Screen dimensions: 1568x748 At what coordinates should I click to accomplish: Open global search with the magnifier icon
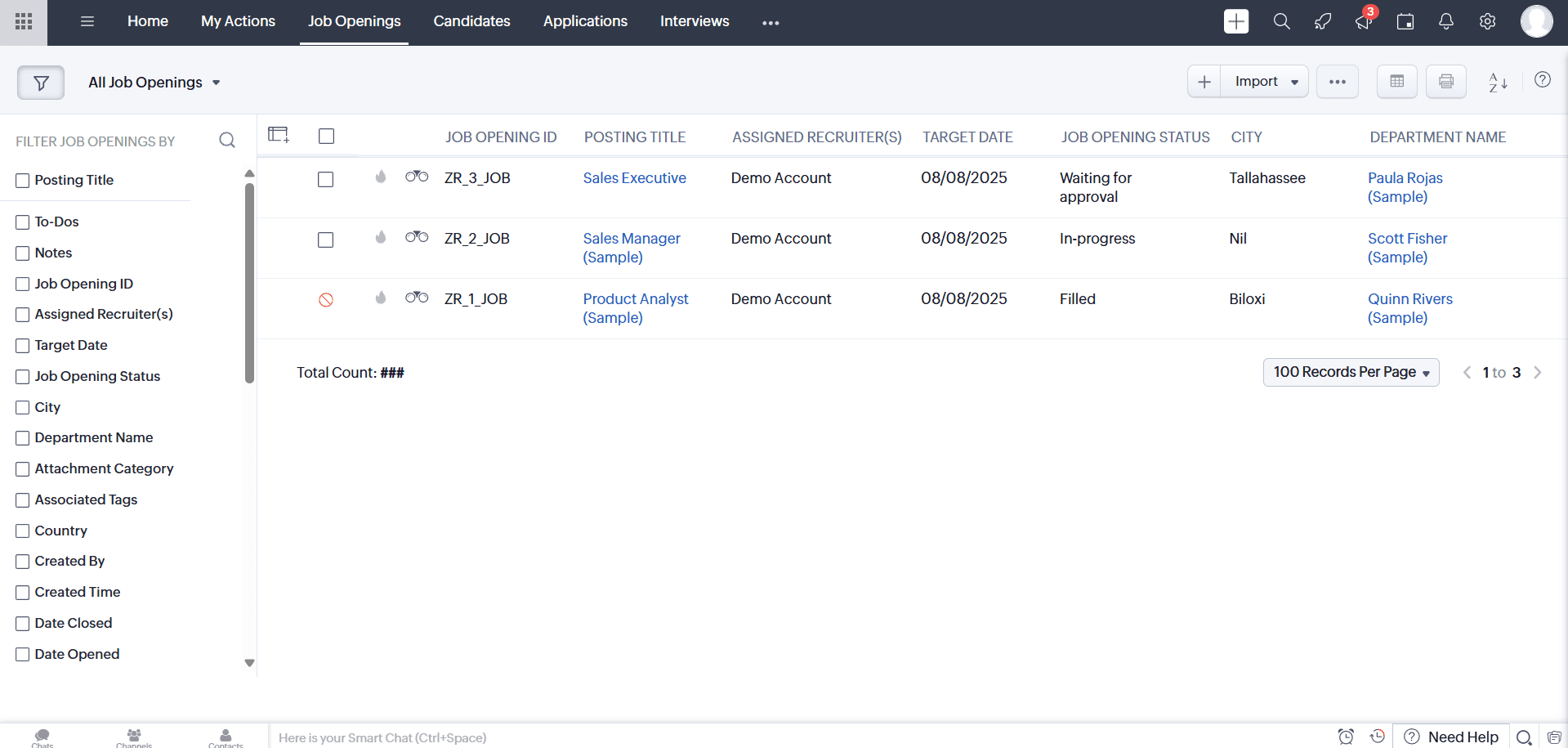click(x=1280, y=21)
